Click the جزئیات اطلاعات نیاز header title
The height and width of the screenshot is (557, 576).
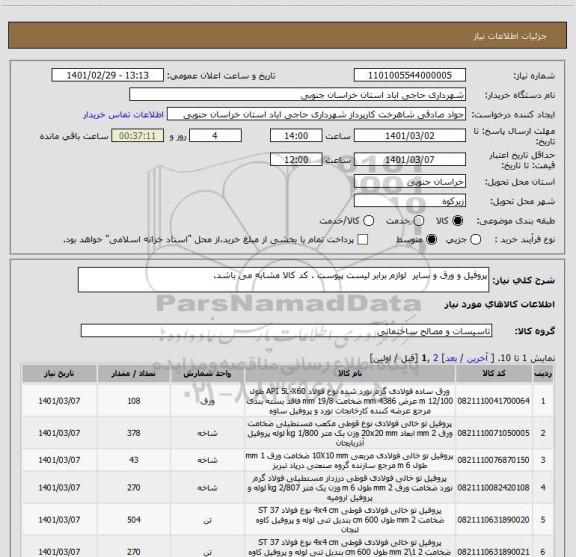click(510, 36)
